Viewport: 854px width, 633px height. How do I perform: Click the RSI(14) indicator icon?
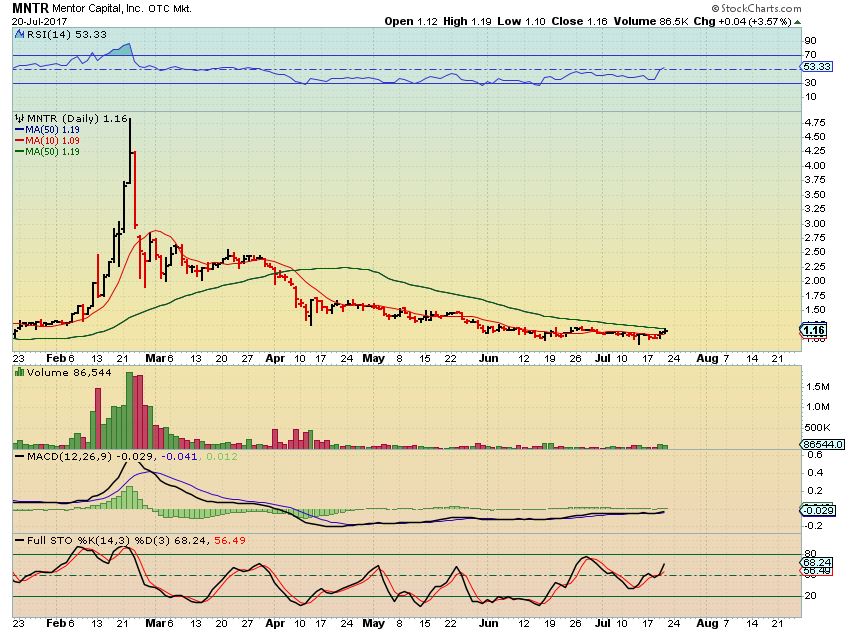[x=19, y=34]
